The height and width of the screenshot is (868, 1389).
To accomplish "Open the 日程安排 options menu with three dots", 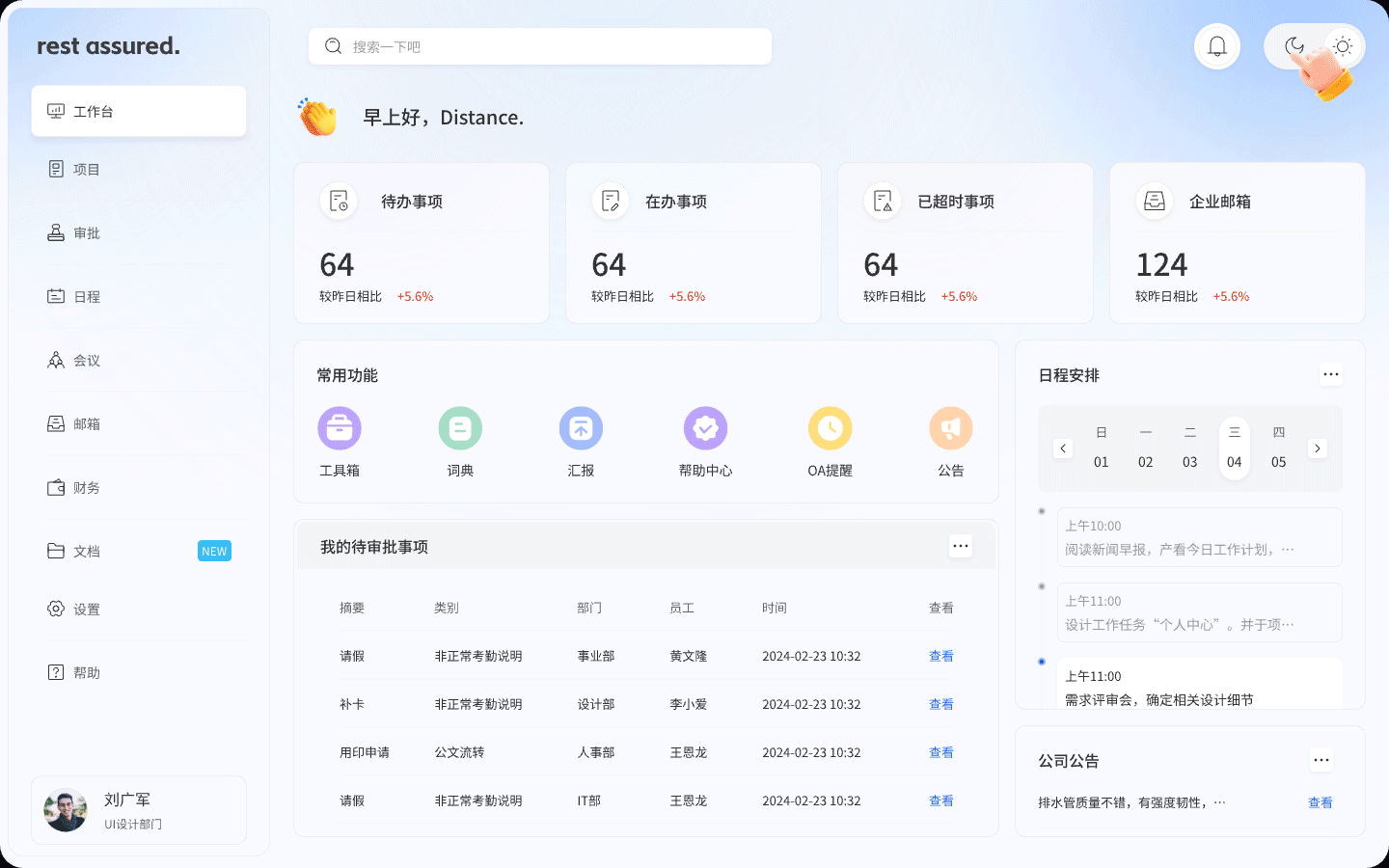I will click(x=1331, y=374).
